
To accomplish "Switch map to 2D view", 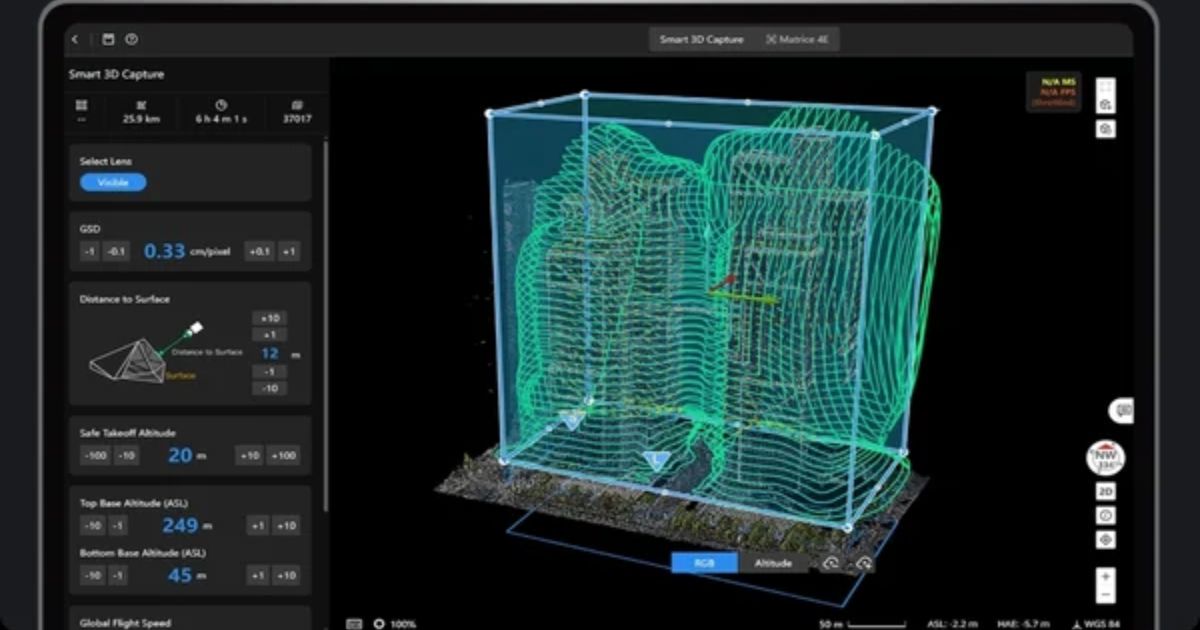I will tap(1105, 492).
